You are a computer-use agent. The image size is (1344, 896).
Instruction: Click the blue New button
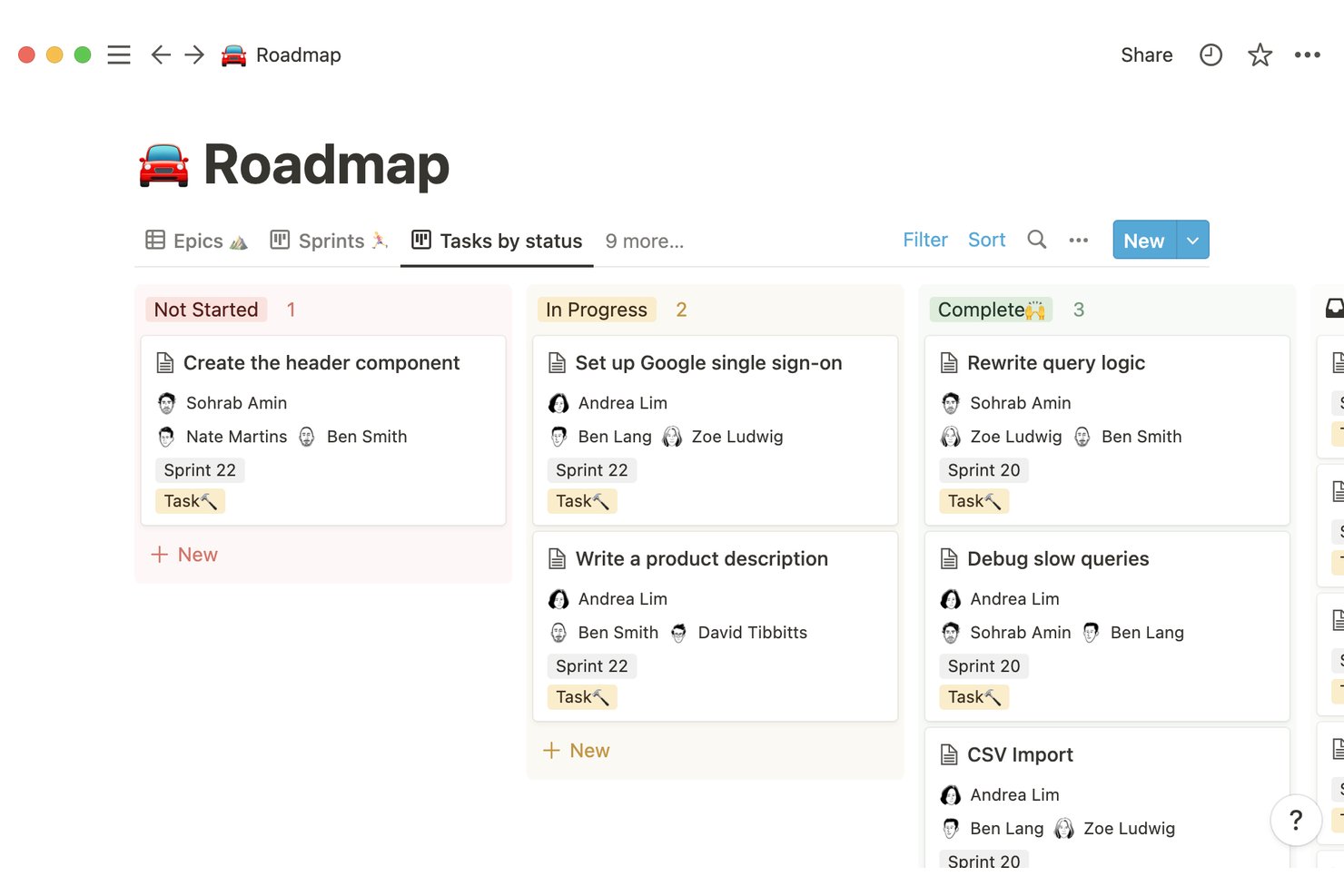coord(1144,241)
